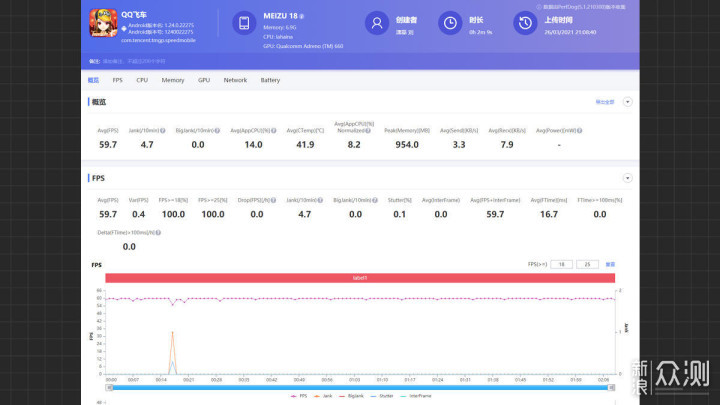This screenshot has width=720, height=405.
Task: Click the upload time history icon
Action: tap(524, 23)
